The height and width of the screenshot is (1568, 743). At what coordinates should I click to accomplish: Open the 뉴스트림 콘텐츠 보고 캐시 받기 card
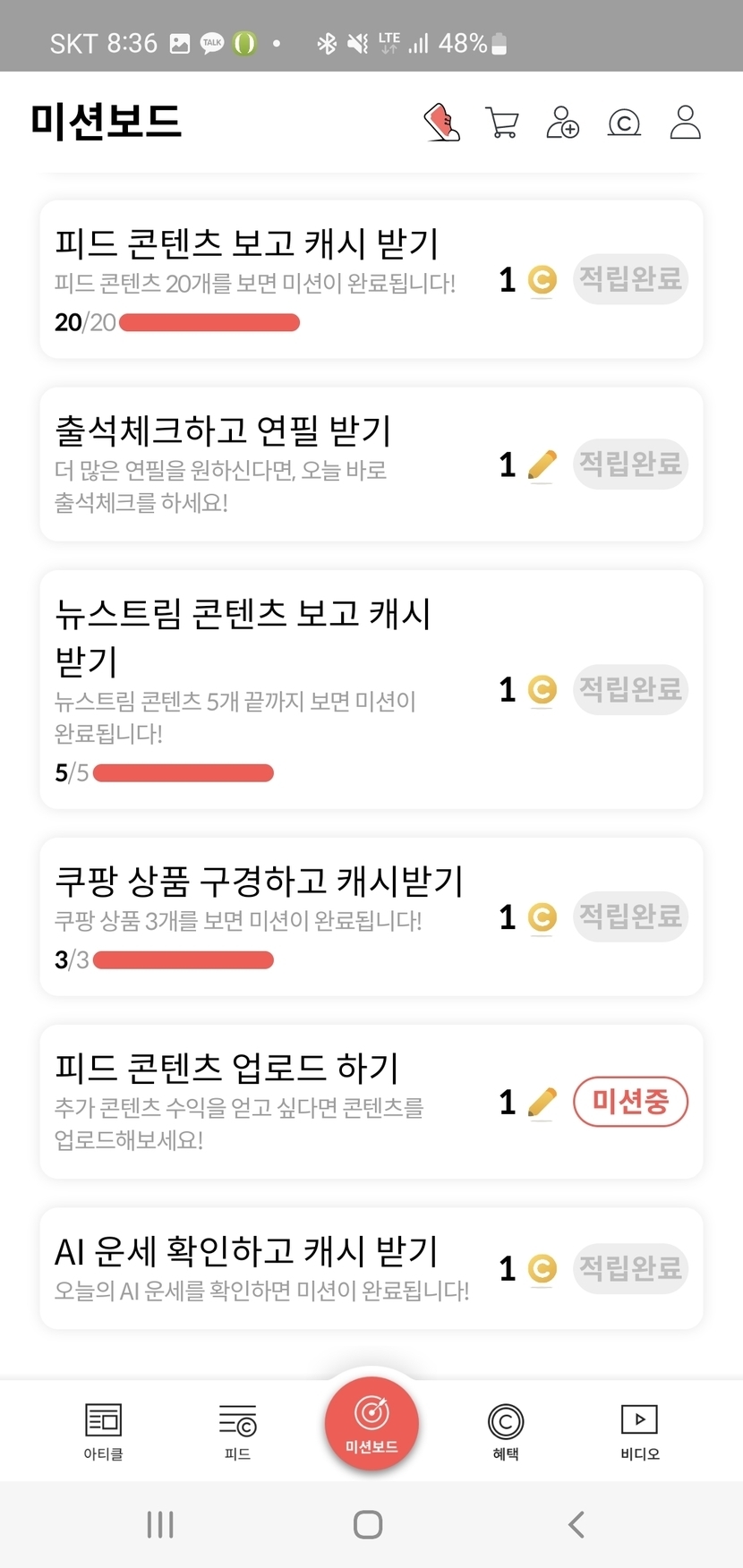pyautogui.click(x=269, y=689)
